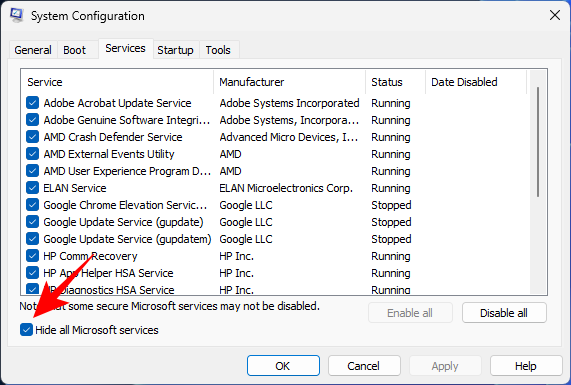Sort by the Manufacturer column header
This screenshot has width=571, height=385.
(x=290, y=82)
